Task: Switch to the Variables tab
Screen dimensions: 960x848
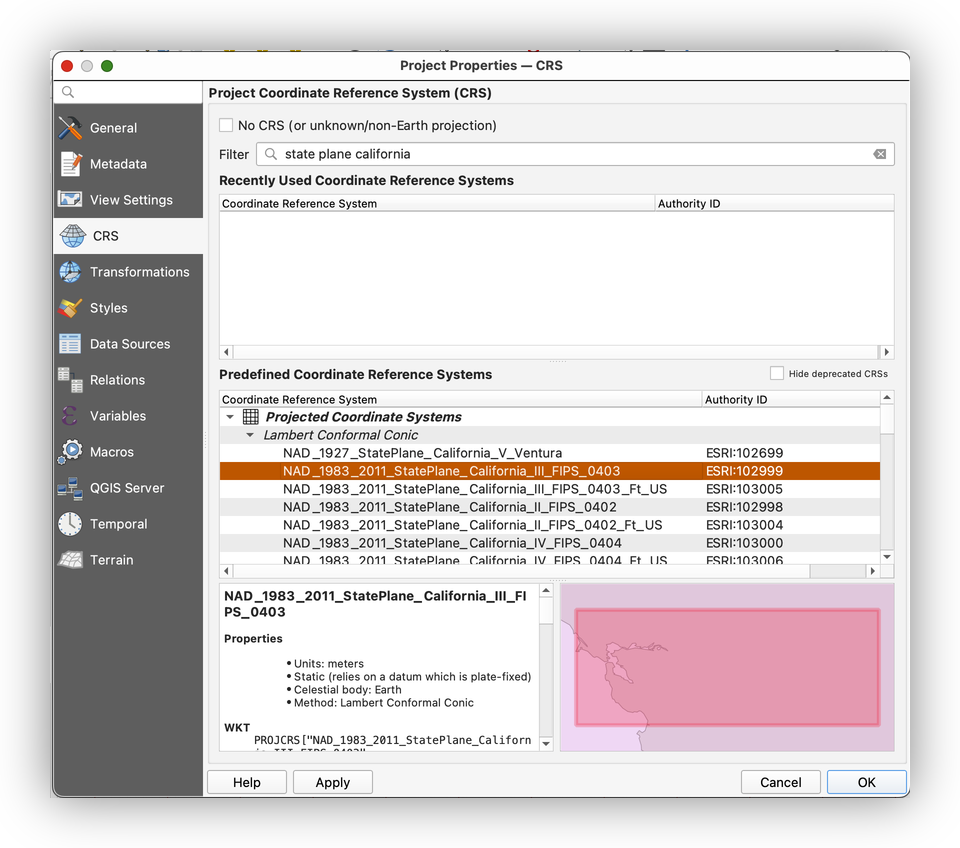Action: tap(117, 416)
